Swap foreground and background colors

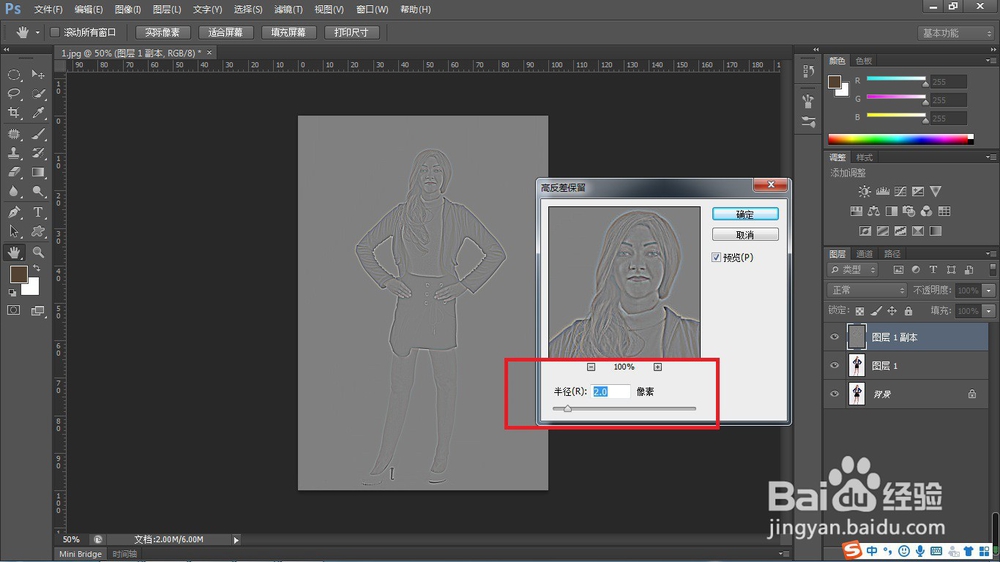36,268
